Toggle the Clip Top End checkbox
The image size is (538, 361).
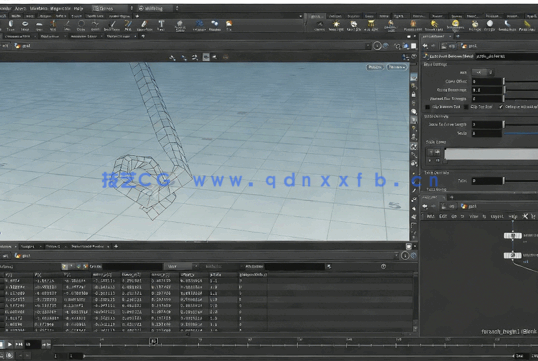(x=466, y=107)
